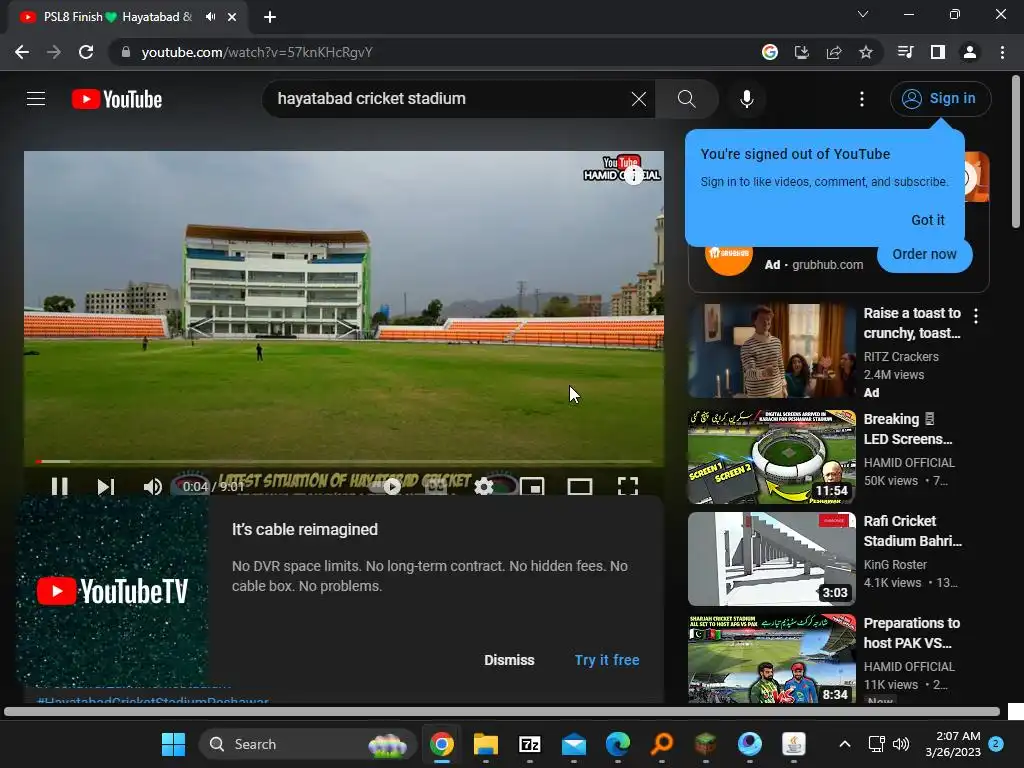
Task: Open the tab search chevron
Action: pyautogui.click(x=863, y=14)
